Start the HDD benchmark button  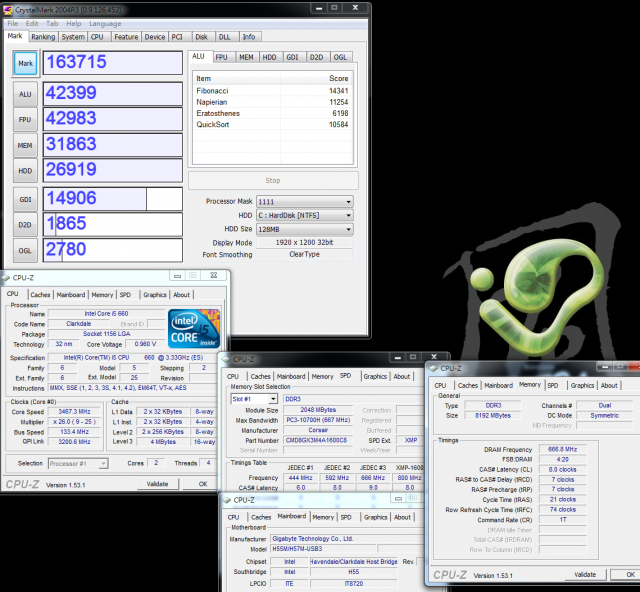(x=25, y=171)
